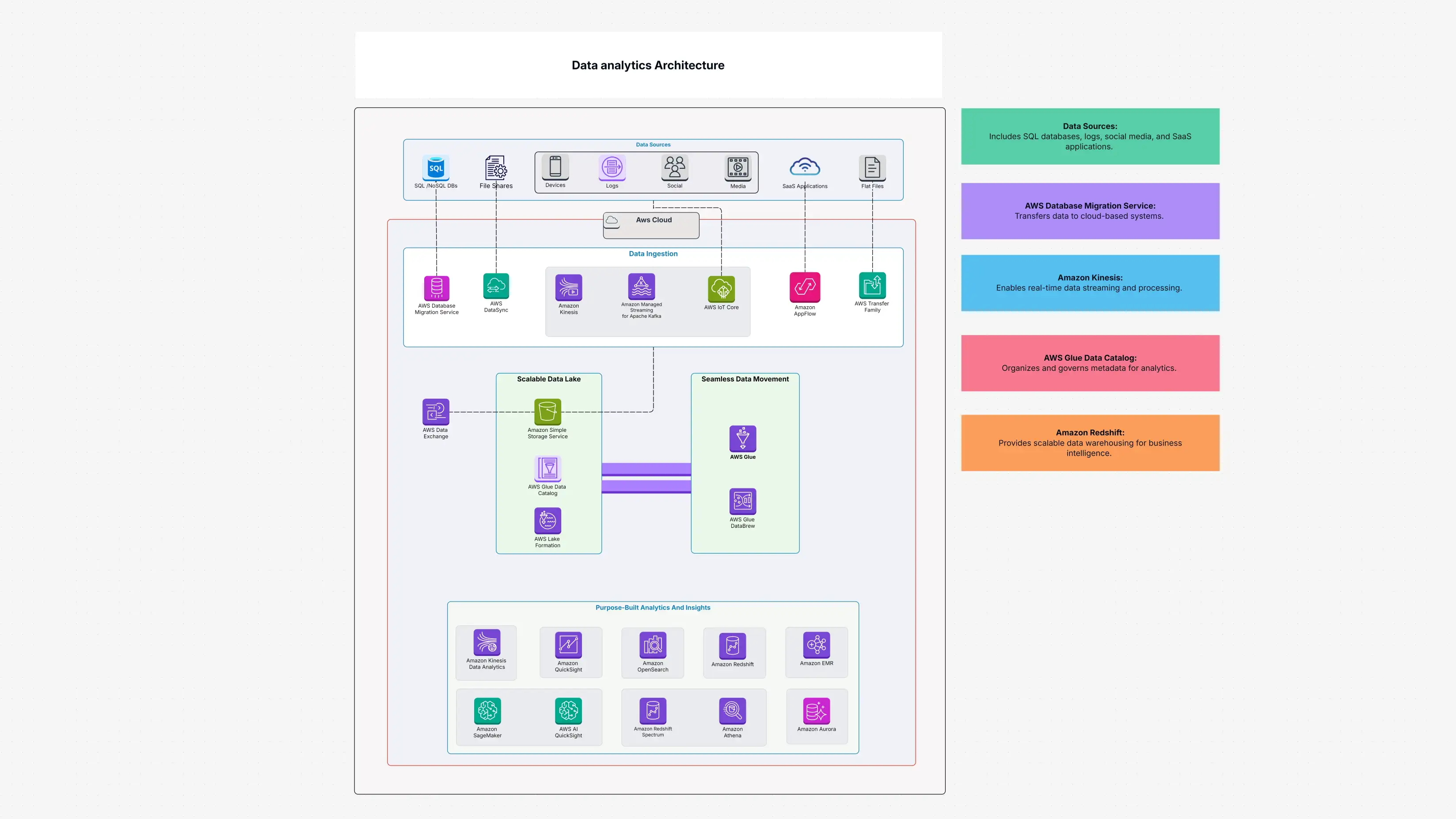
Task: Click the AWS Database Migration Service icon
Action: tap(436, 289)
